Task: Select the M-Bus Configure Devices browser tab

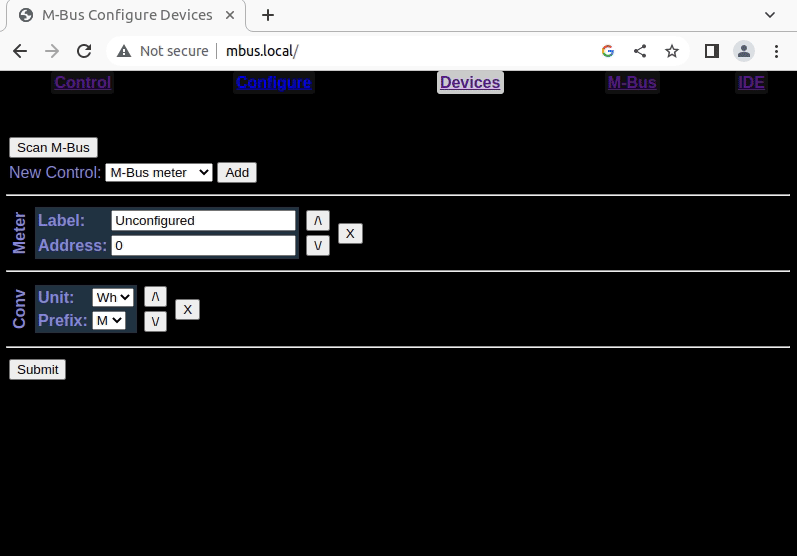Action: (126, 15)
